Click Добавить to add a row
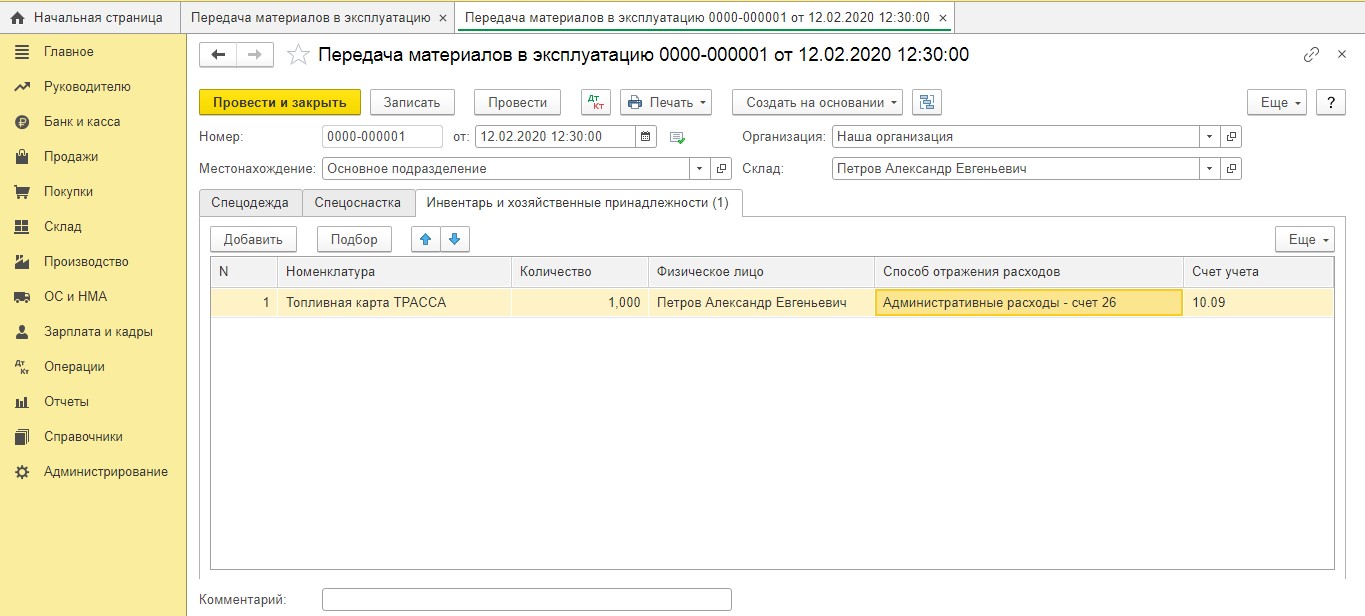This screenshot has height=616, width=1365. click(254, 239)
